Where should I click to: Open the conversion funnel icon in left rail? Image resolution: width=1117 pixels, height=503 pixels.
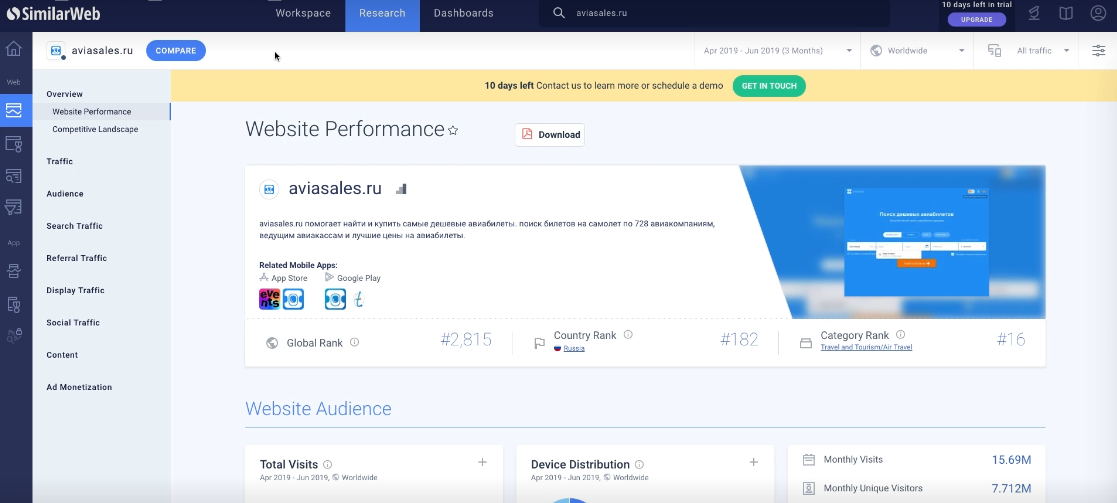tap(14, 207)
